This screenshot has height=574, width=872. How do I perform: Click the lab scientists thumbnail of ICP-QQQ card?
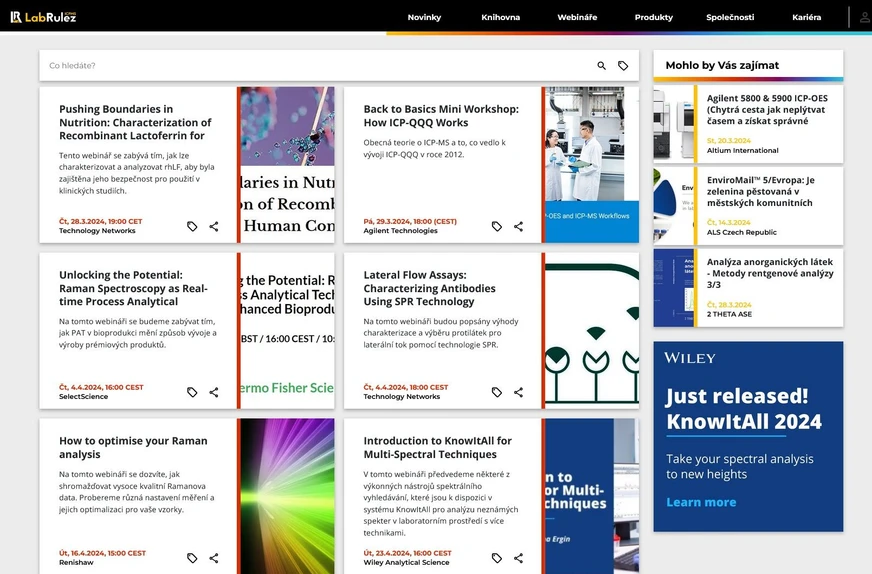click(592, 165)
